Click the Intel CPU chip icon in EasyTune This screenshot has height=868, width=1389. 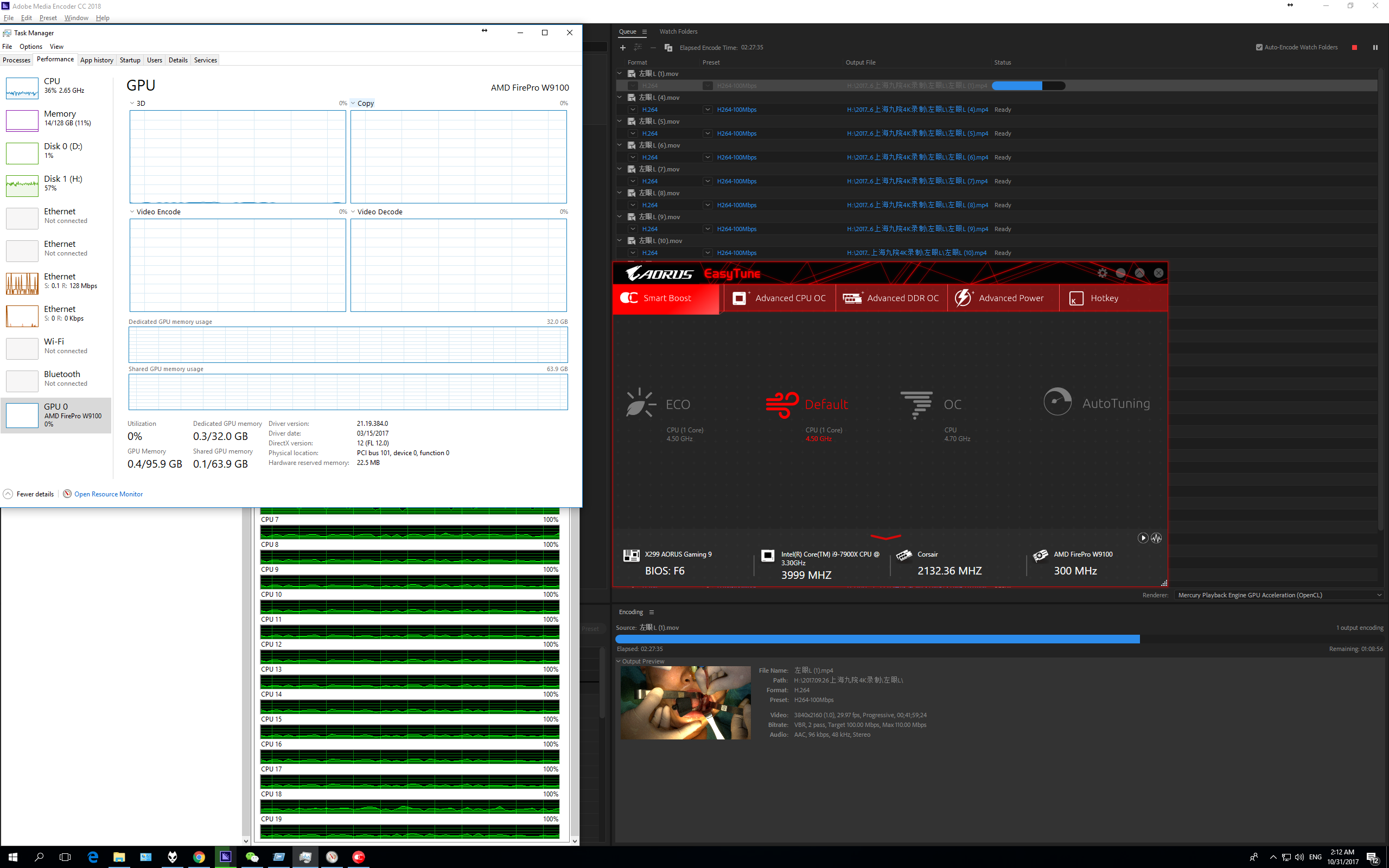click(767, 555)
